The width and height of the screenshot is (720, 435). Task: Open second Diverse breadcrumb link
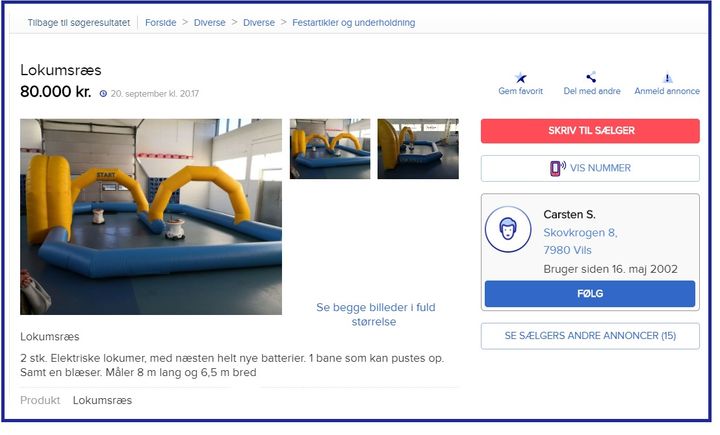click(259, 23)
